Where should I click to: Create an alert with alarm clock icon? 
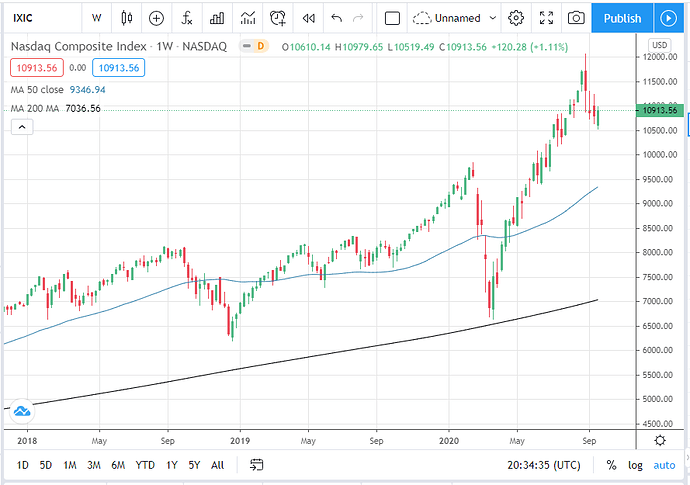(x=278, y=18)
